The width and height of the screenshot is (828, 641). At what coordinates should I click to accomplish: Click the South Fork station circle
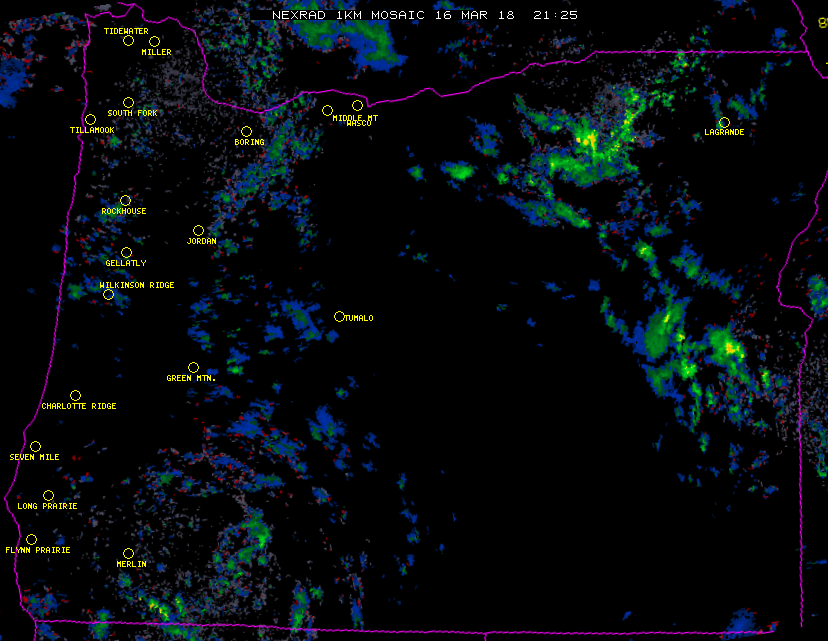tap(128, 103)
